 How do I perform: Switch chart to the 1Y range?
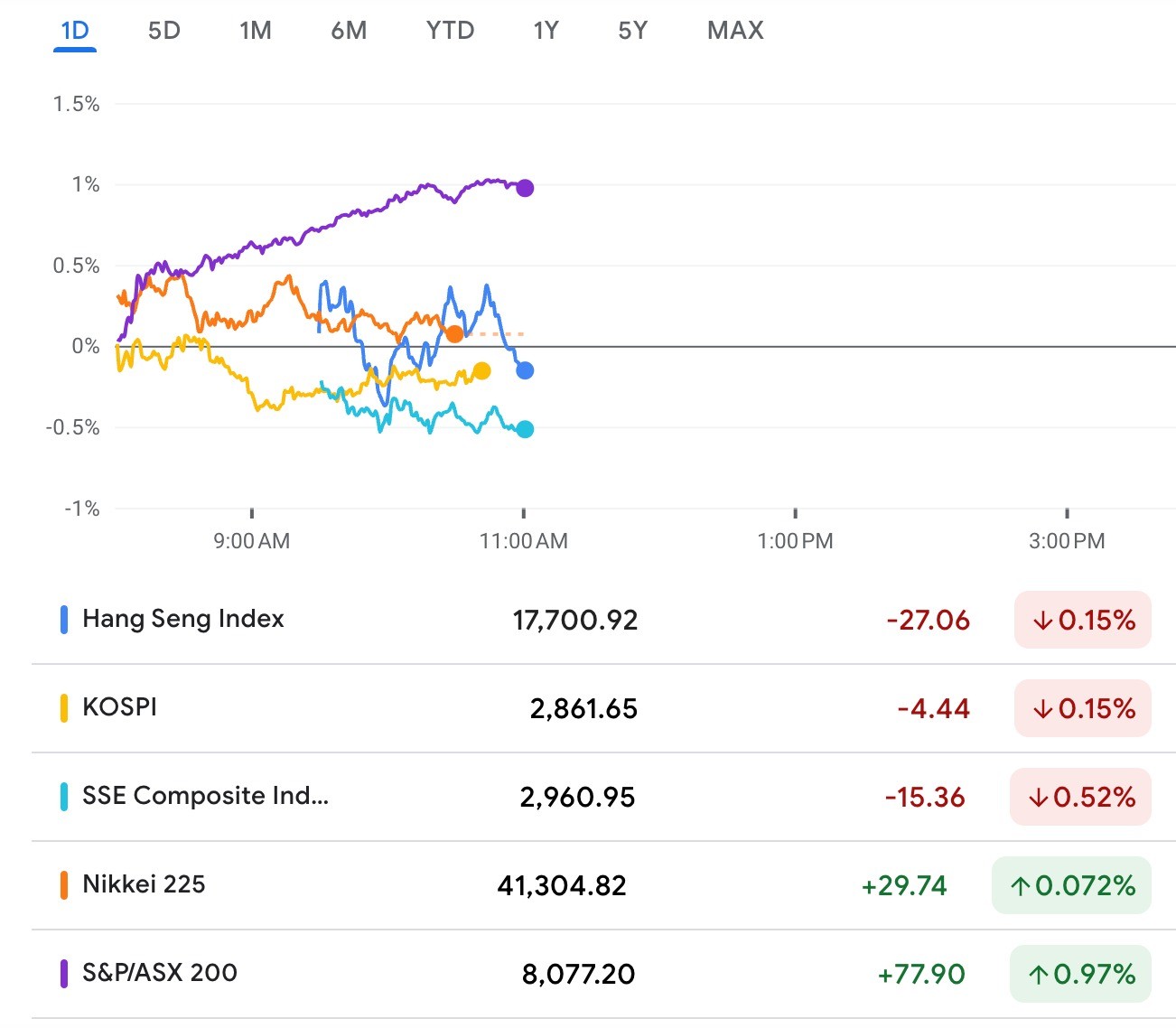pyautogui.click(x=546, y=31)
